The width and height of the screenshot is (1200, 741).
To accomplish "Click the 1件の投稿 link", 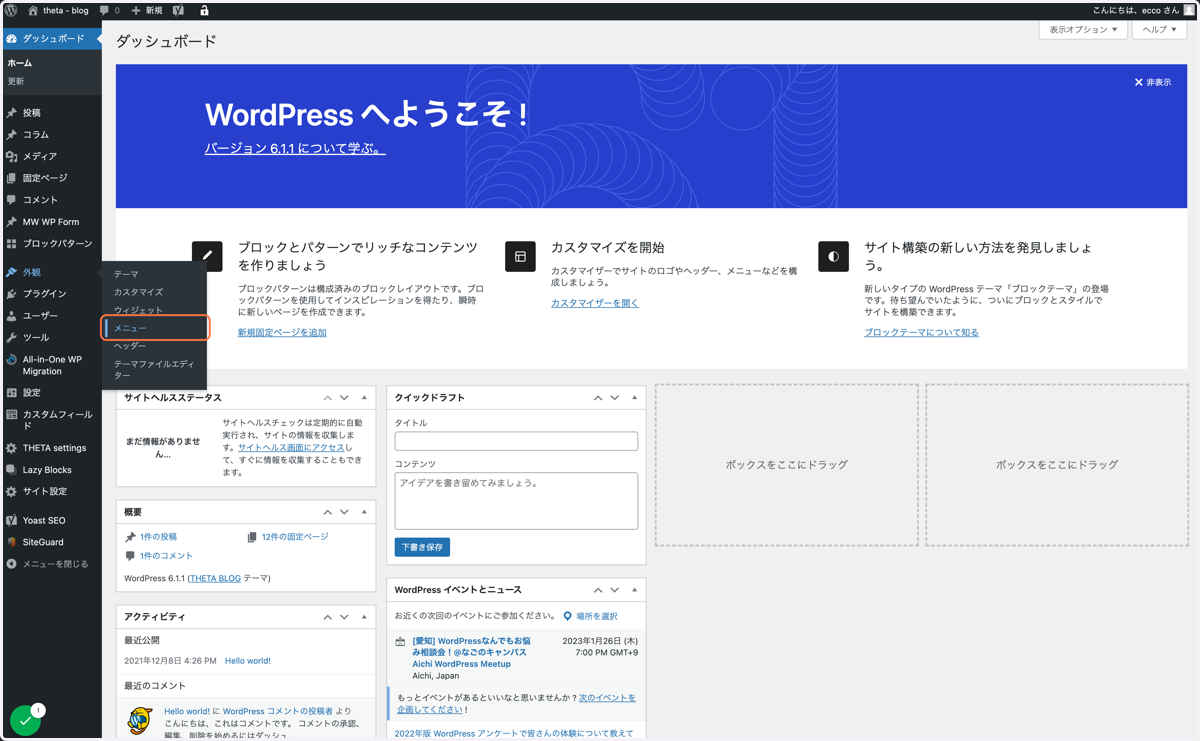I will [x=158, y=537].
